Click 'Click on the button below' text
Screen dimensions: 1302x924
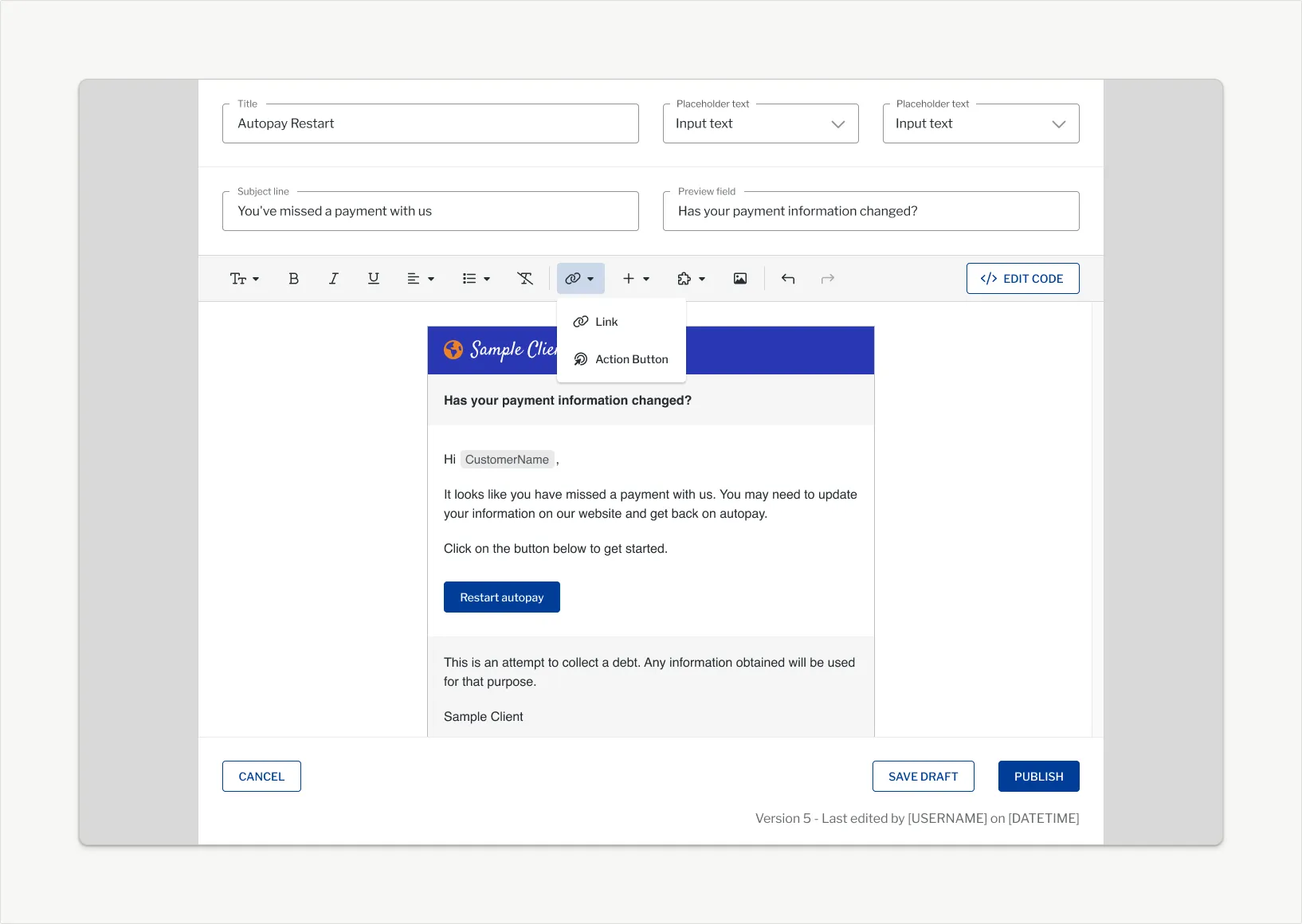pos(555,549)
